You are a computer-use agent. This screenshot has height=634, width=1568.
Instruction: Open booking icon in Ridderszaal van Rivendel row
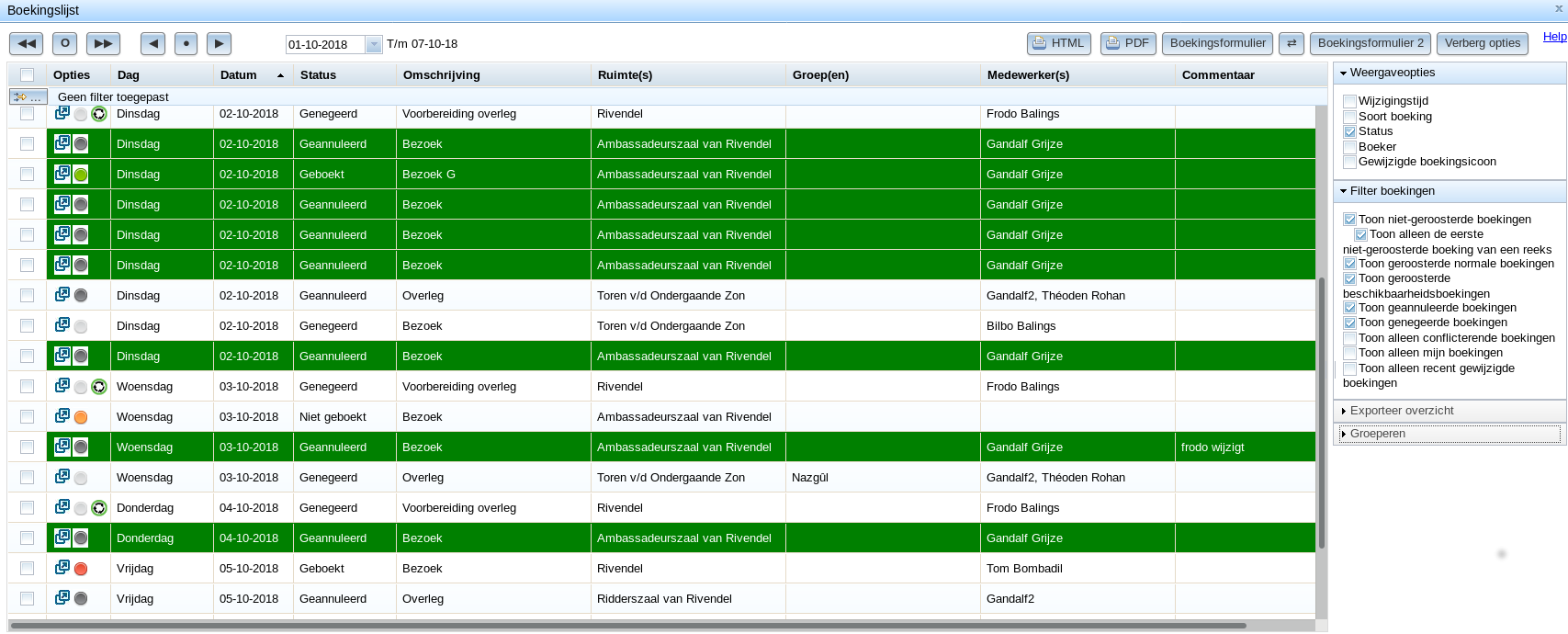(x=62, y=598)
